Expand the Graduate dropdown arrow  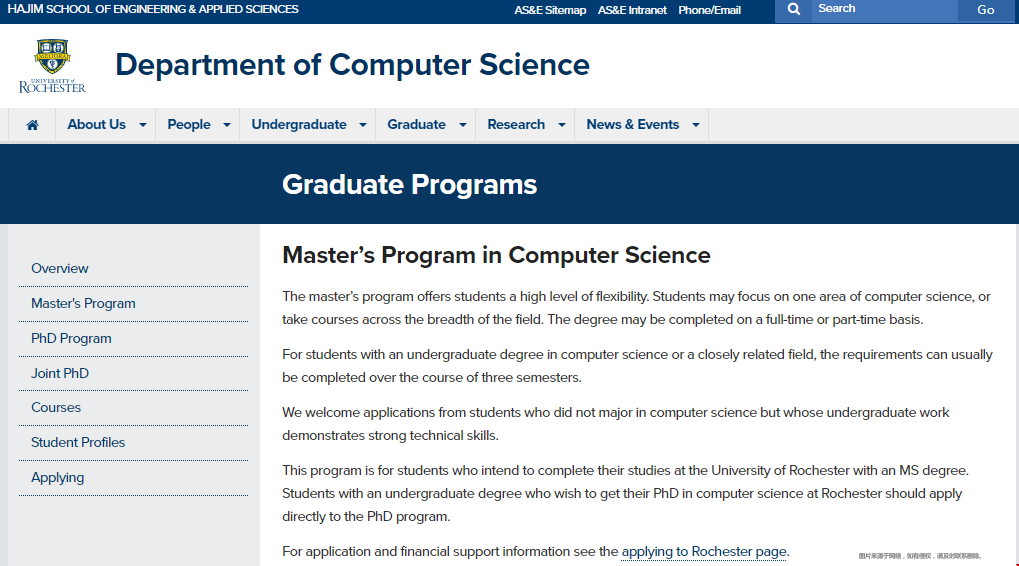pyautogui.click(x=463, y=125)
